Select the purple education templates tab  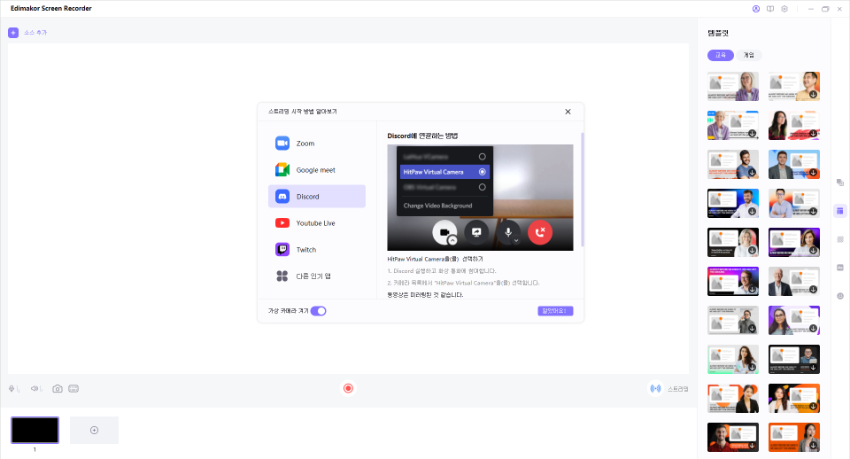click(720, 55)
